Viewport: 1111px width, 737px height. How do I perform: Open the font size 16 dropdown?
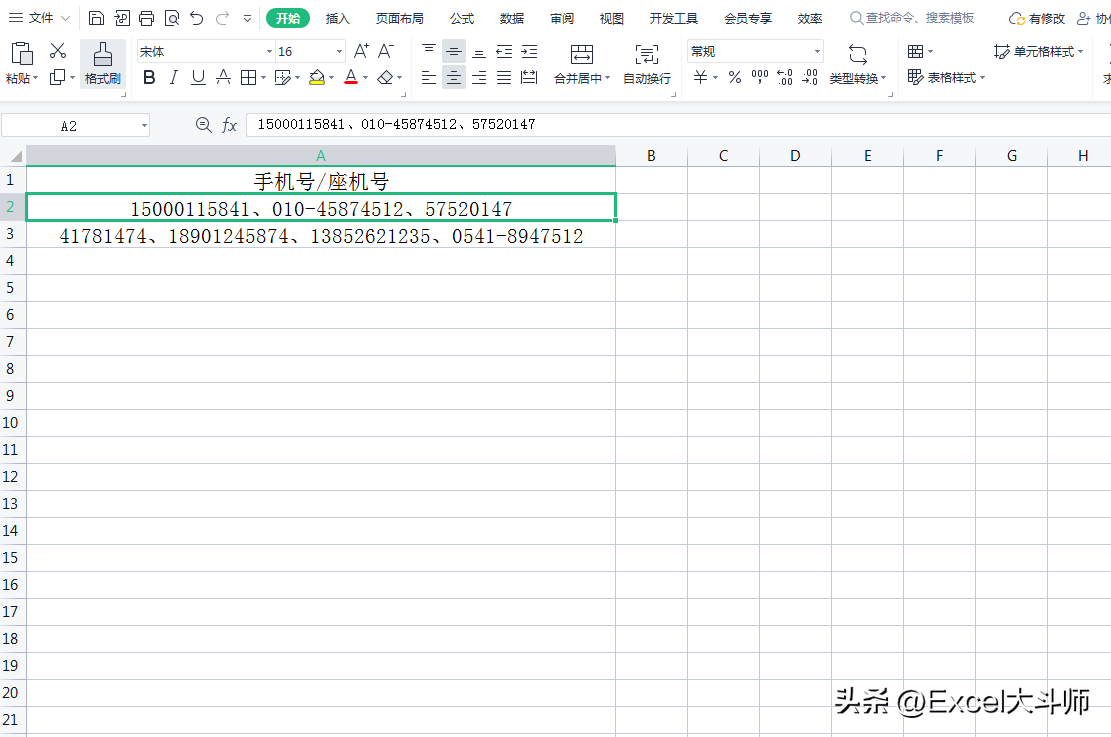[339, 52]
